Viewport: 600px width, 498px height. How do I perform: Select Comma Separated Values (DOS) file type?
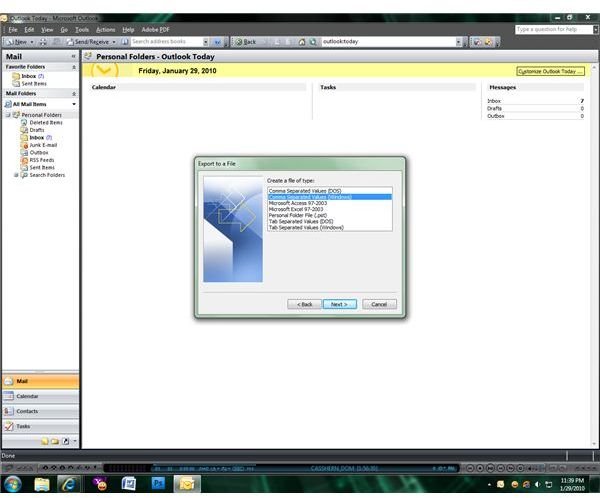329,191
